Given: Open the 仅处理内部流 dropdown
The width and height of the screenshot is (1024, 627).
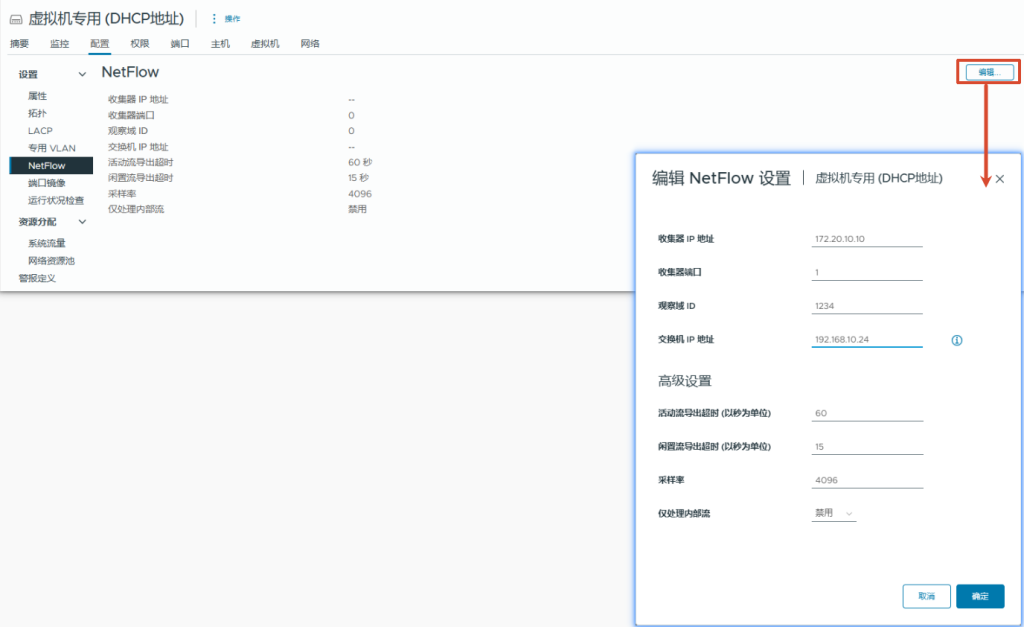Looking at the screenshot, I should [833, 512].
